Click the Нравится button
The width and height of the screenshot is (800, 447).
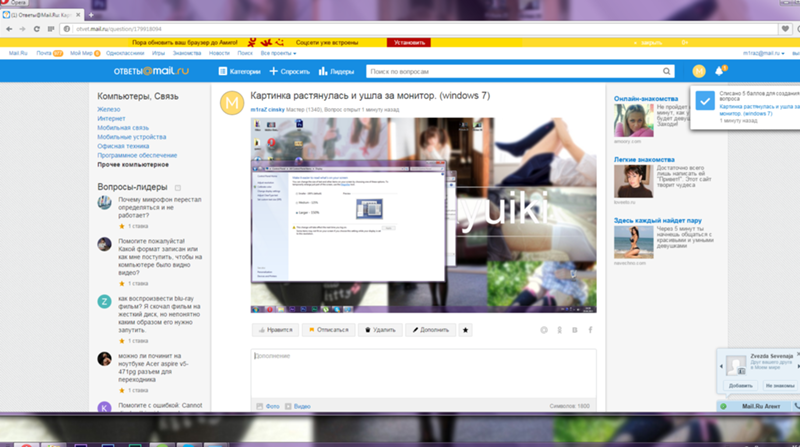pos(275,330)
